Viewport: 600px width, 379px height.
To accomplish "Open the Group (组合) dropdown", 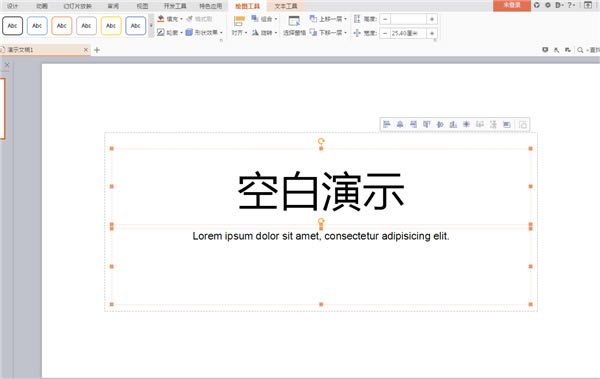I will point(264,19).
